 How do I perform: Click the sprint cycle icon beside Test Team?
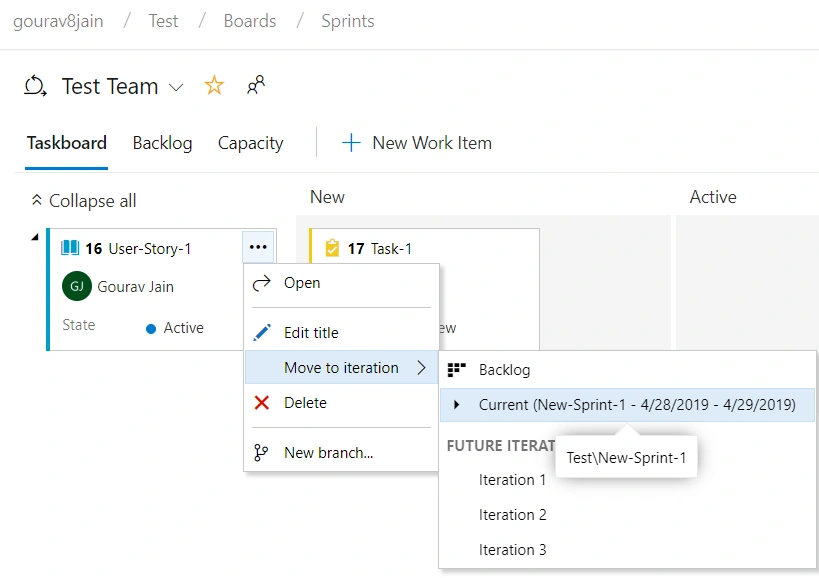(35, 86)
